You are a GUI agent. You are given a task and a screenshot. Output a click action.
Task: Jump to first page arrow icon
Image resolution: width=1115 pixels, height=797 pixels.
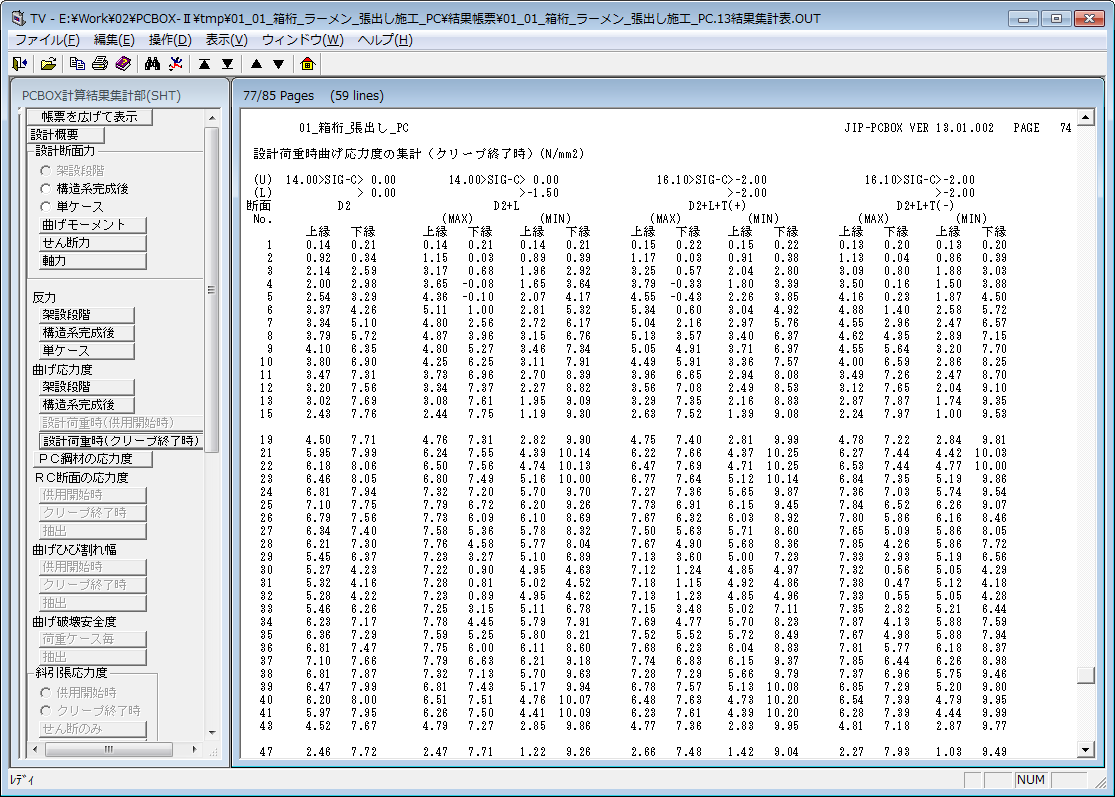[x=204, y=64]
